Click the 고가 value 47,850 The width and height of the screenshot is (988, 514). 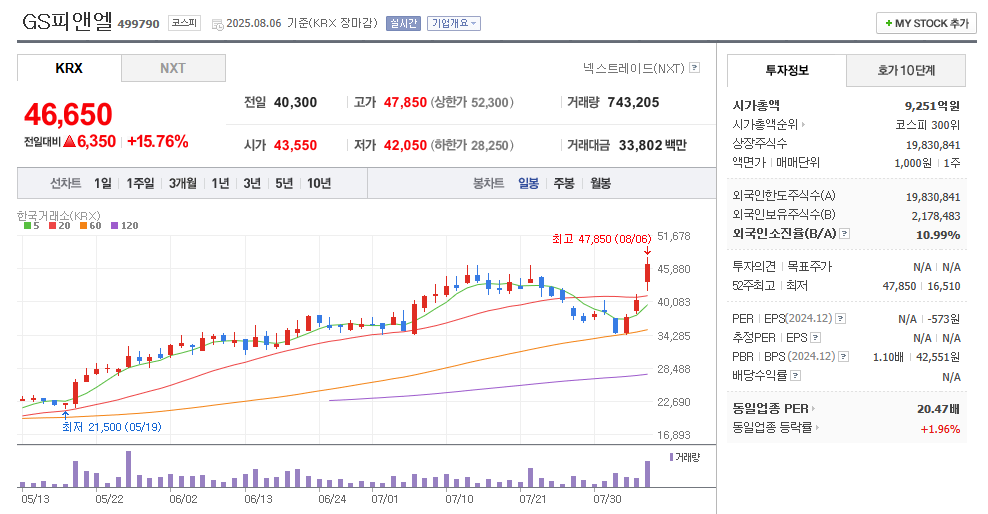[x=405, y=103]
